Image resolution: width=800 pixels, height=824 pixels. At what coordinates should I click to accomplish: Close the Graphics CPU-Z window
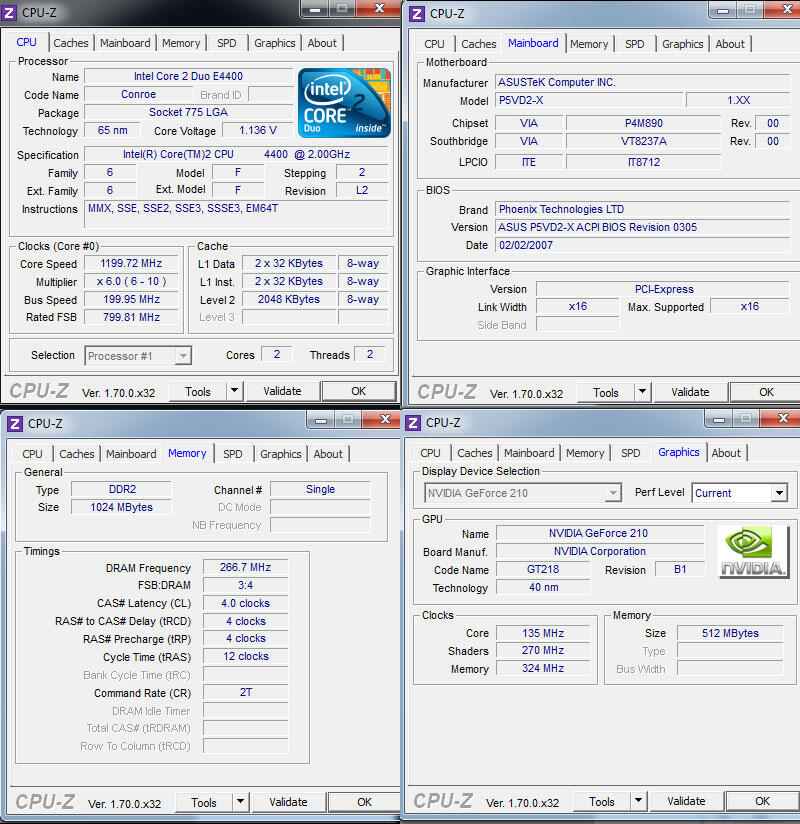[x=783, y=419]
